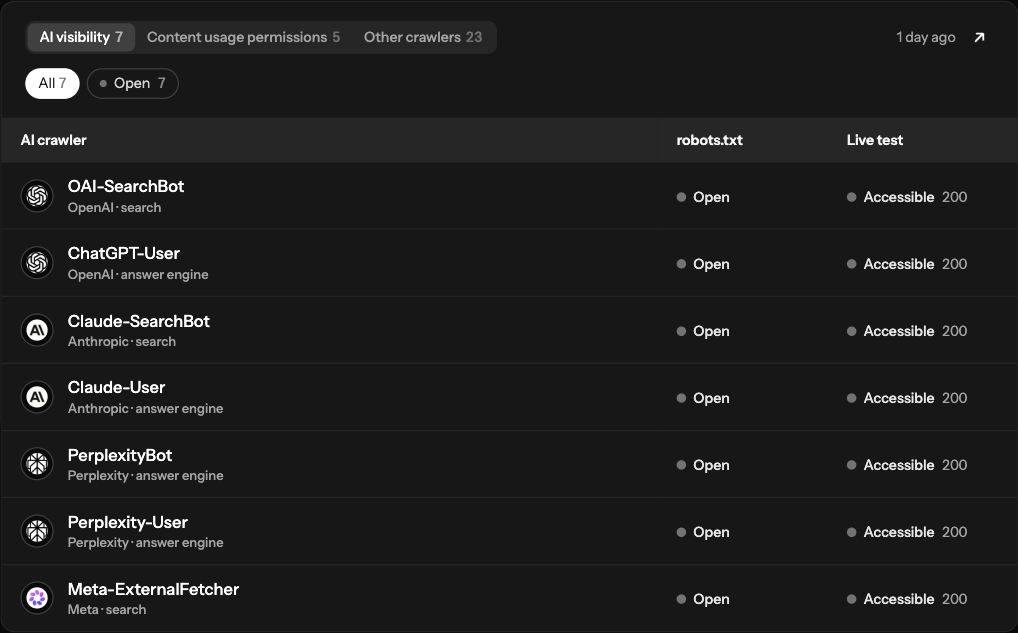Screen dimensions: 1018x633
Task: Click the 1 day ago timestamp
Action: pos(926,38)
